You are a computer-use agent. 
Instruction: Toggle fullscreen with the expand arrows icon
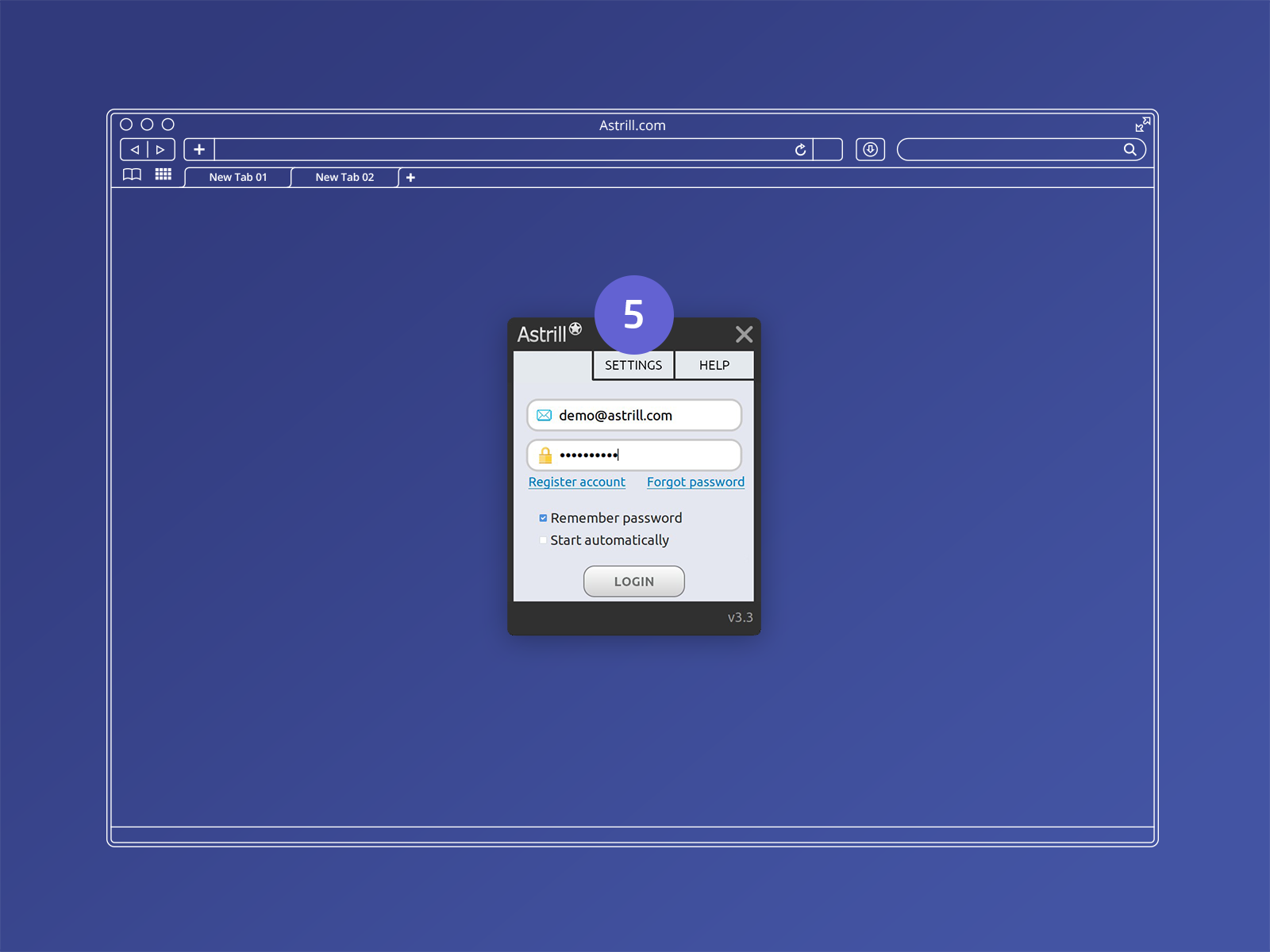(1142, 125)
